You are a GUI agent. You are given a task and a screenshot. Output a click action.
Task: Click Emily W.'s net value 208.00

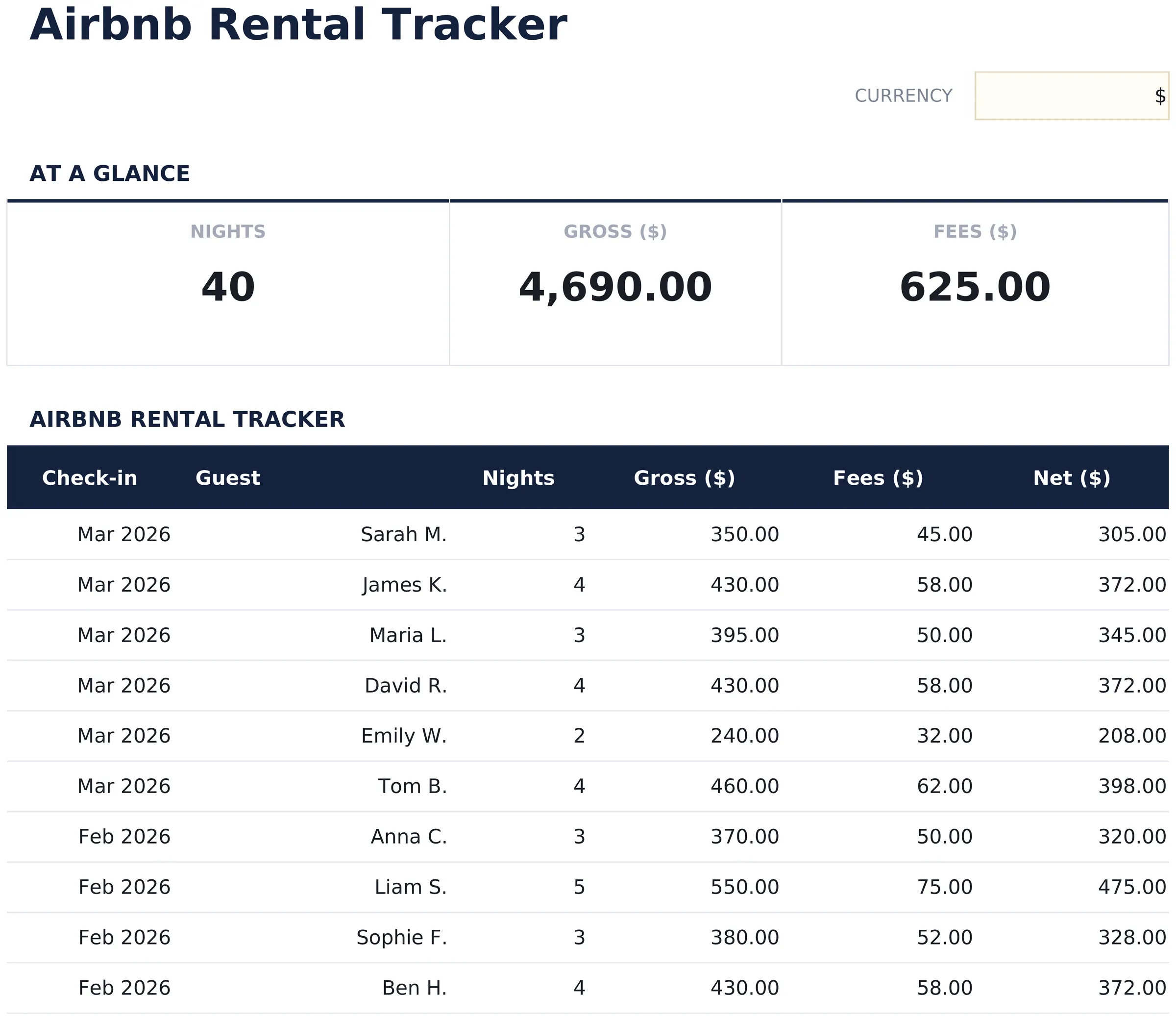(x=1132, y=736)
